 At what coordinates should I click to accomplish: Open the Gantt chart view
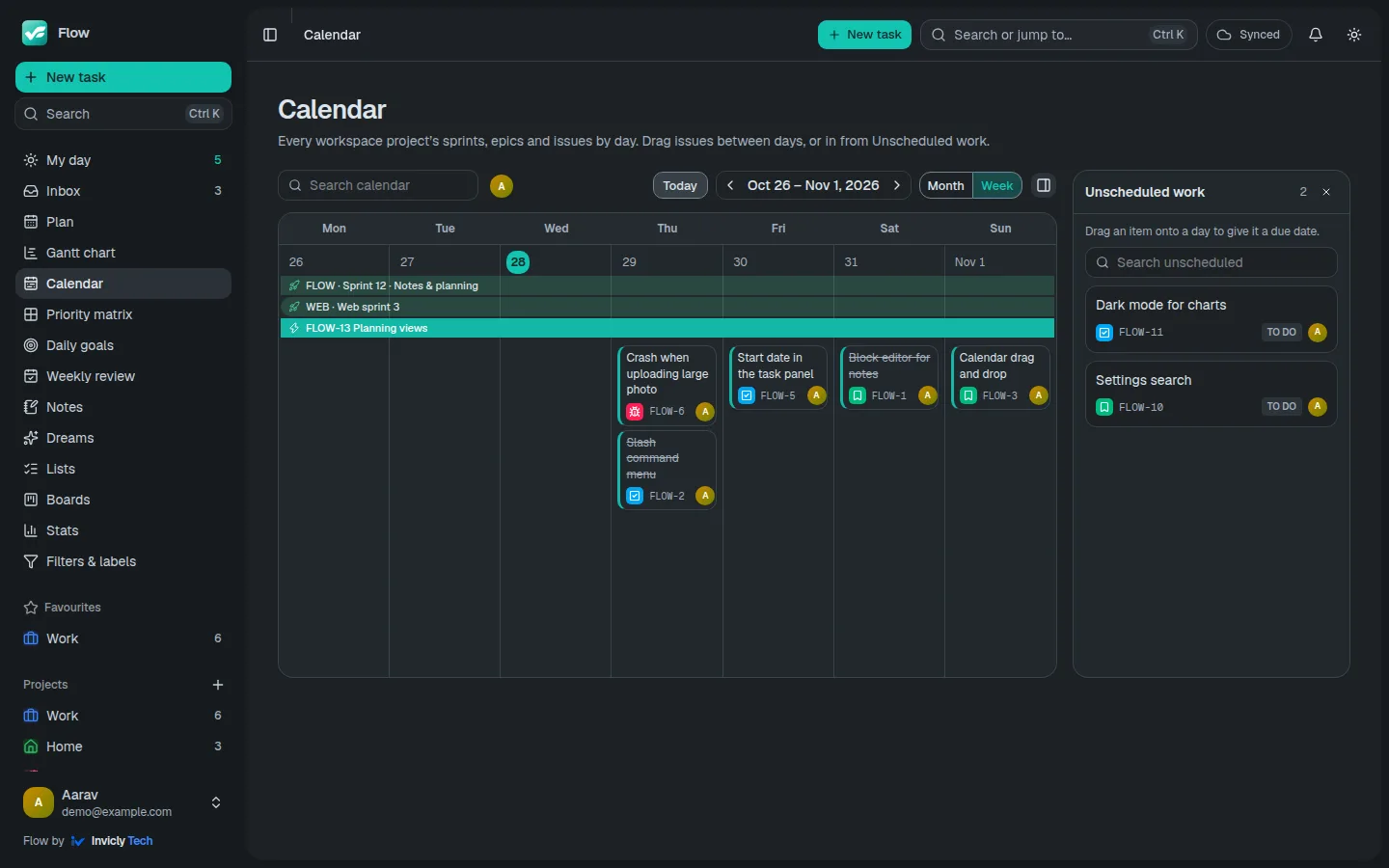[123, 253]
